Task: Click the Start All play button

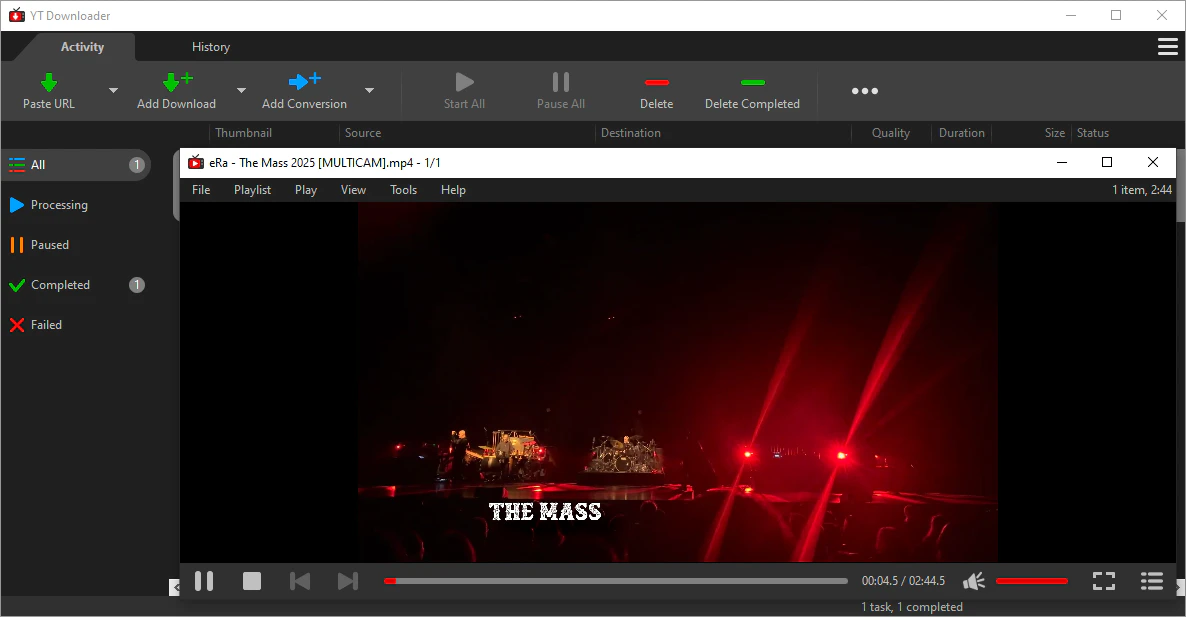Action: [x=464, y=91]
